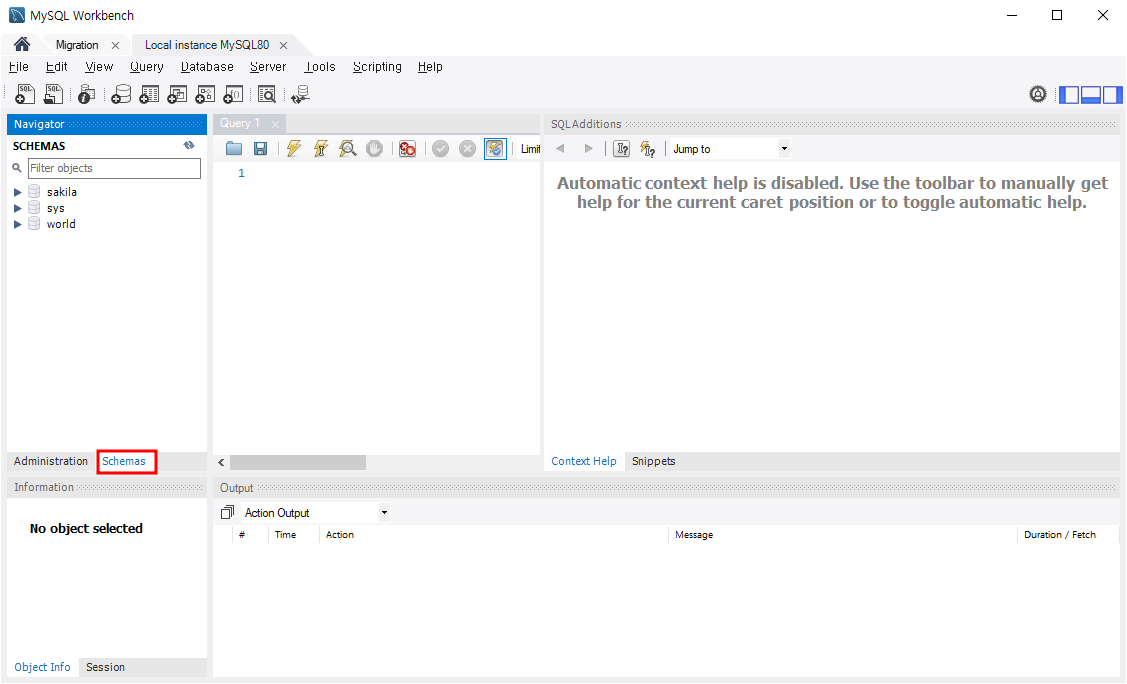Open the Jump to dropdown
Screen dimensions: 1127x684
(x=730, y=149)
